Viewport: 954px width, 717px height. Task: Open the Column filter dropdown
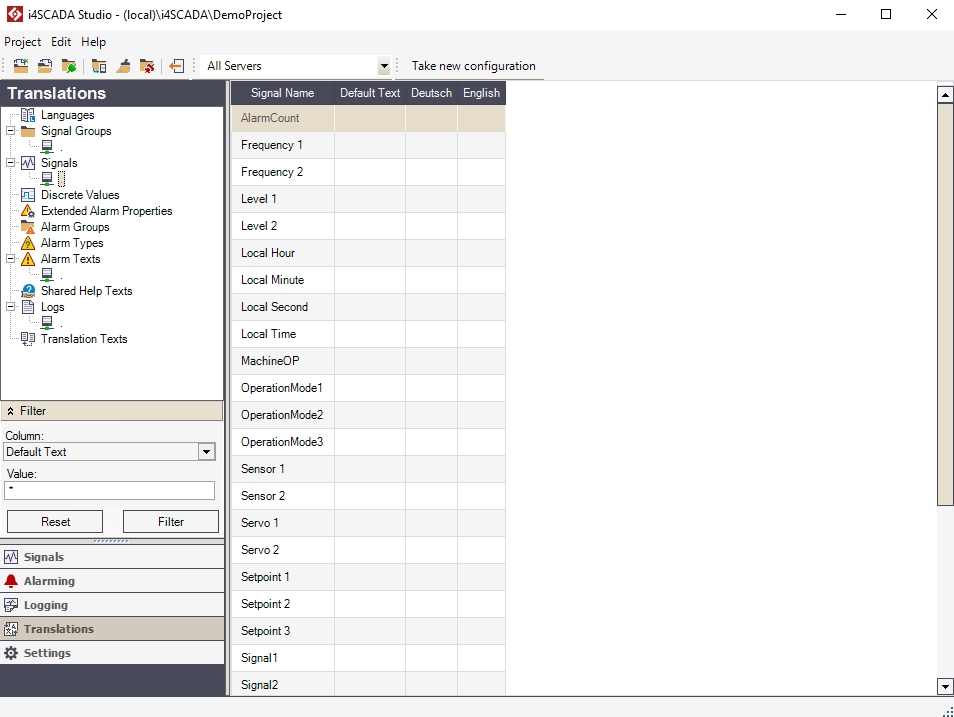tap(206, 452)
